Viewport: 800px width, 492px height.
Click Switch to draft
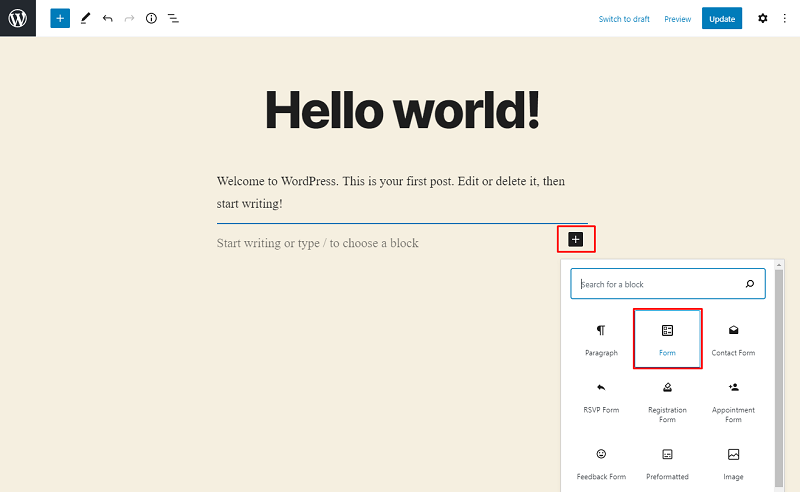click(624, 19)
